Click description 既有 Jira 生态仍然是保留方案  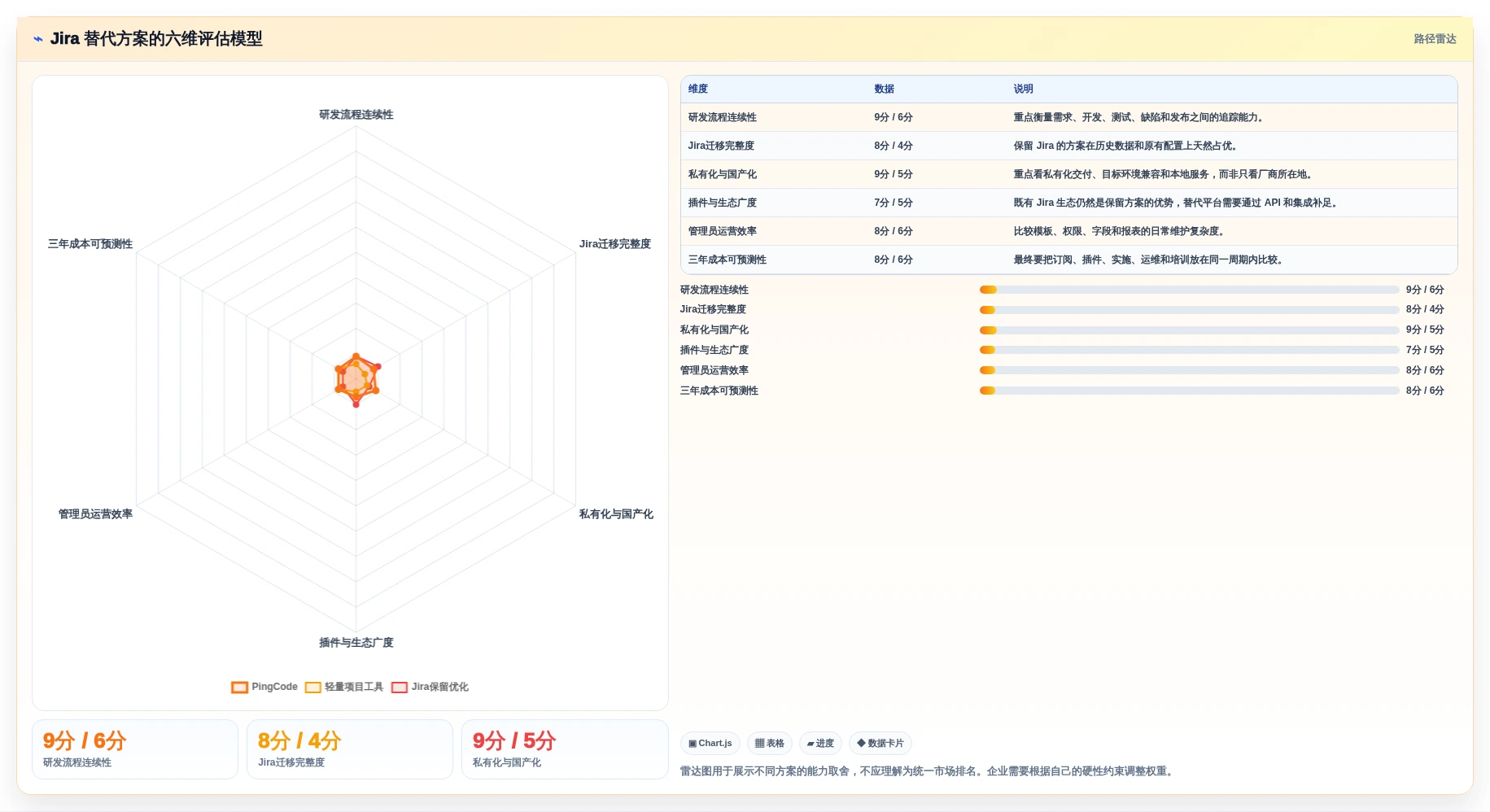1176,203
